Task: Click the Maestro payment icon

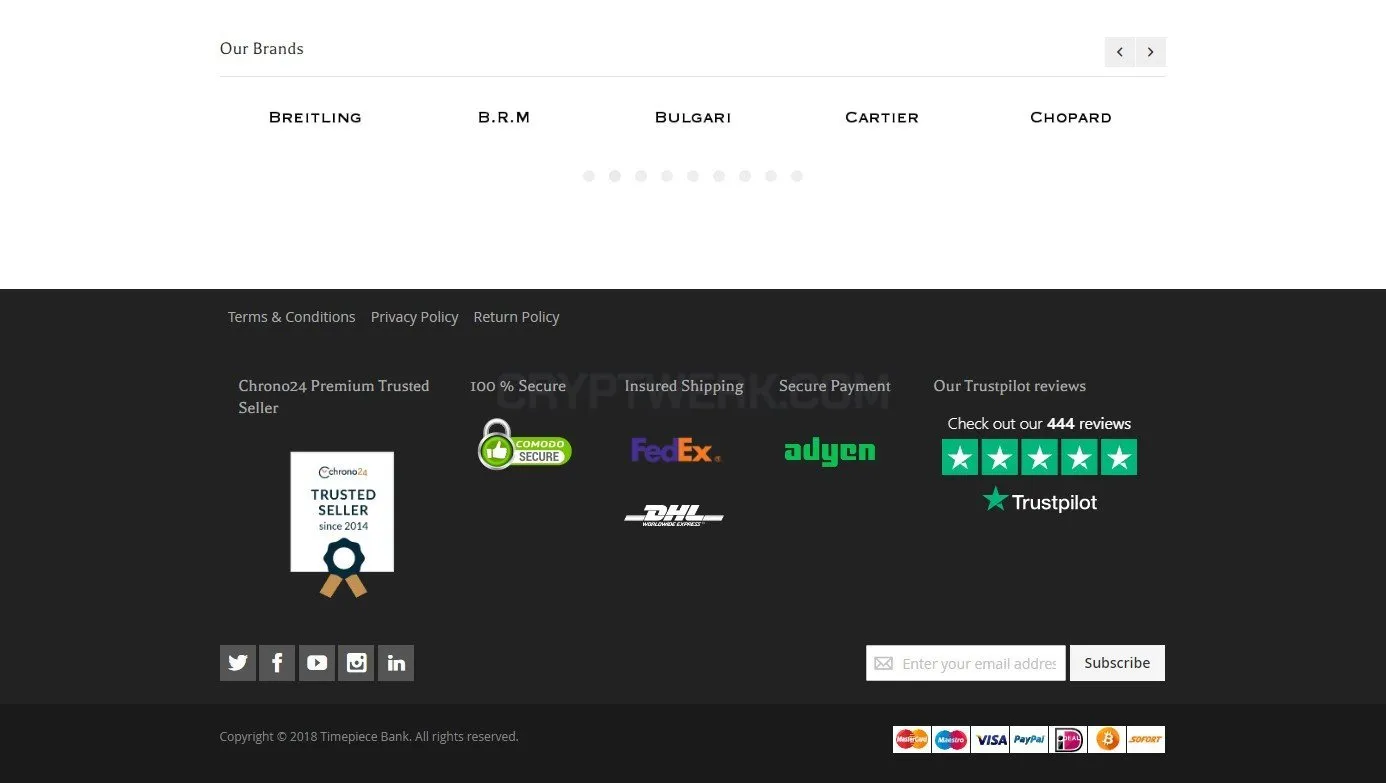Action: [x=951, y=739]
